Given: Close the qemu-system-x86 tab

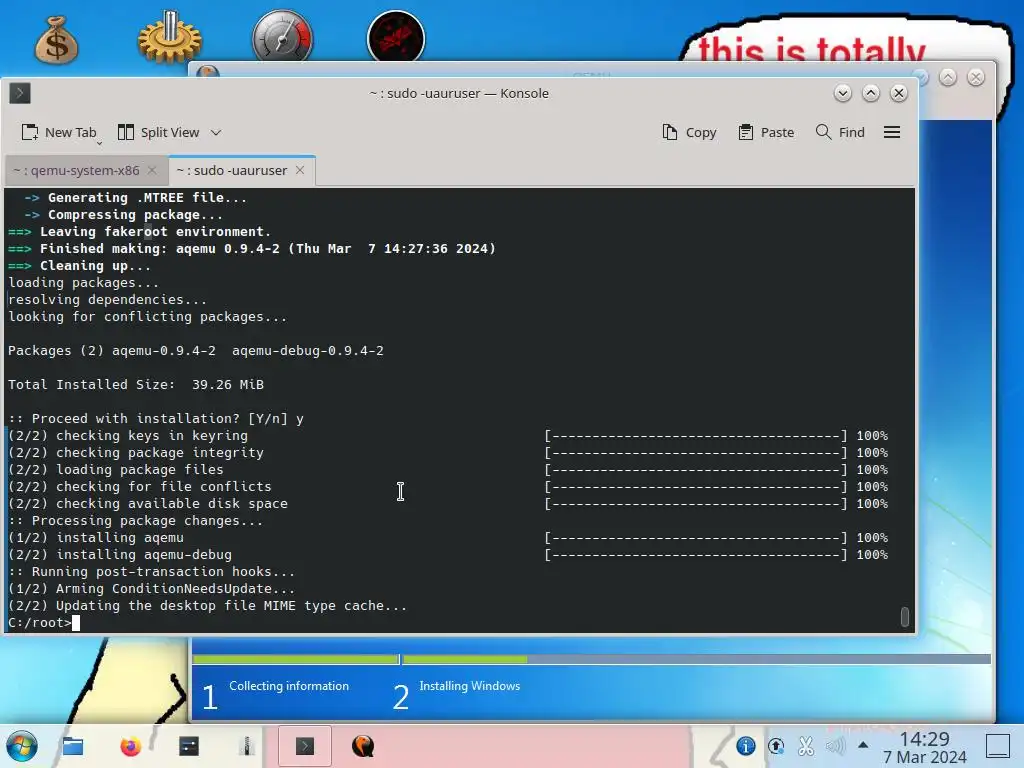Looking at the screenshot, I should coord(152,170).
